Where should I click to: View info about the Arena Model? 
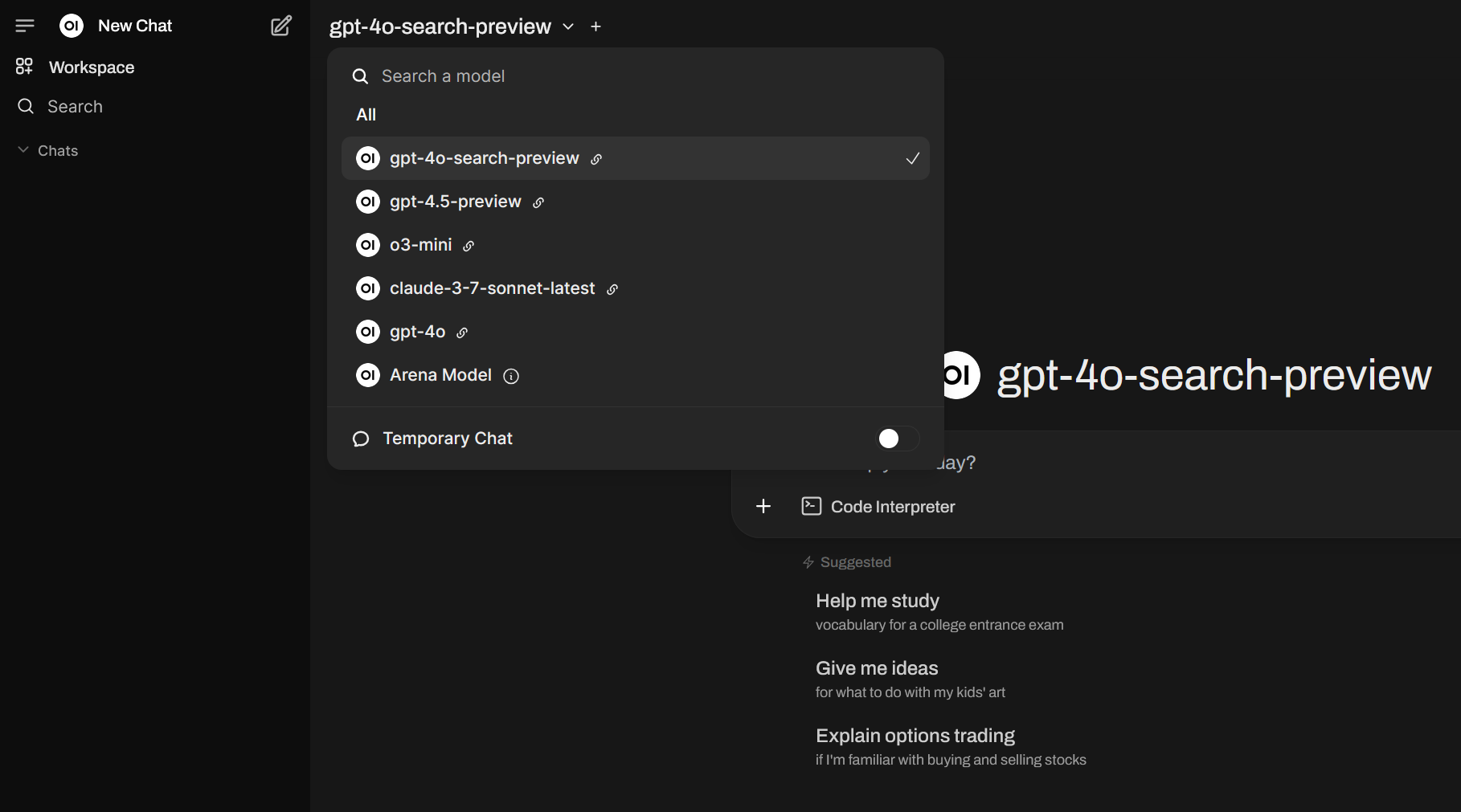point(511,375)
